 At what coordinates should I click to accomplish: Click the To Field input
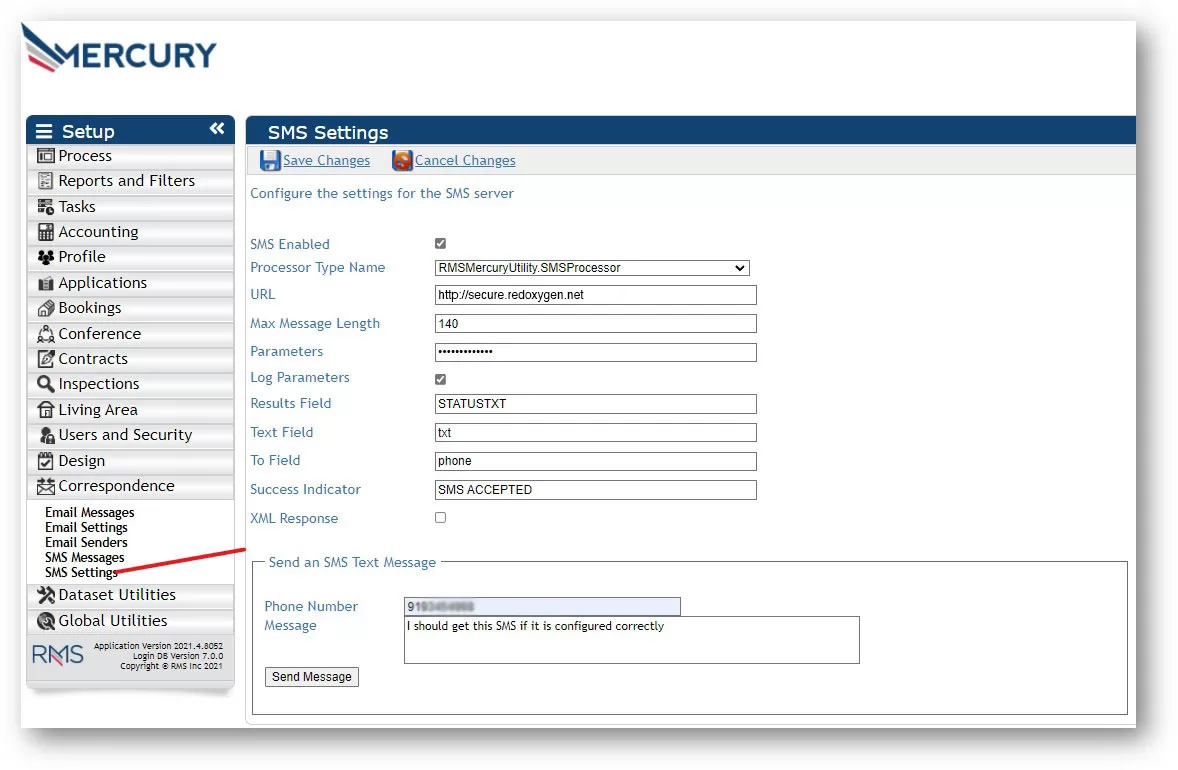pos(596,461)
